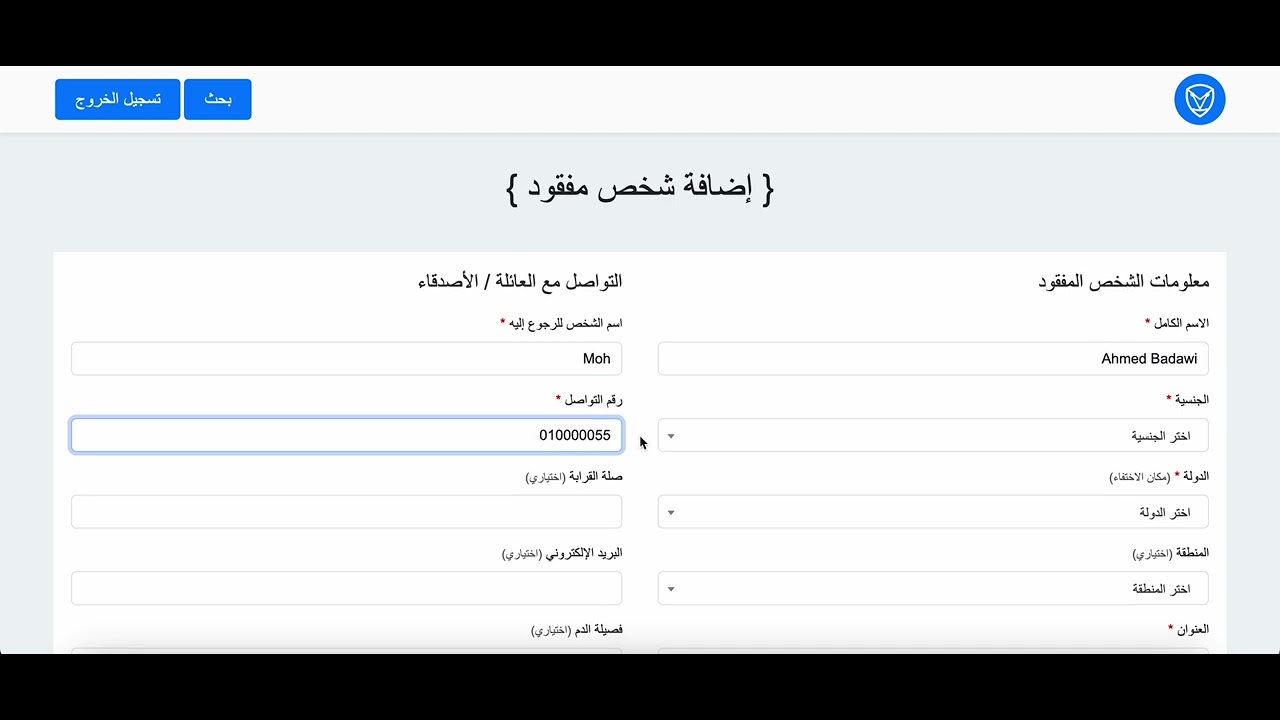Click the الدولة (مكان الاختفاء) label
Viewport: 1280px width, 720px height.
pyautogui.click(x=1160, y=477)
